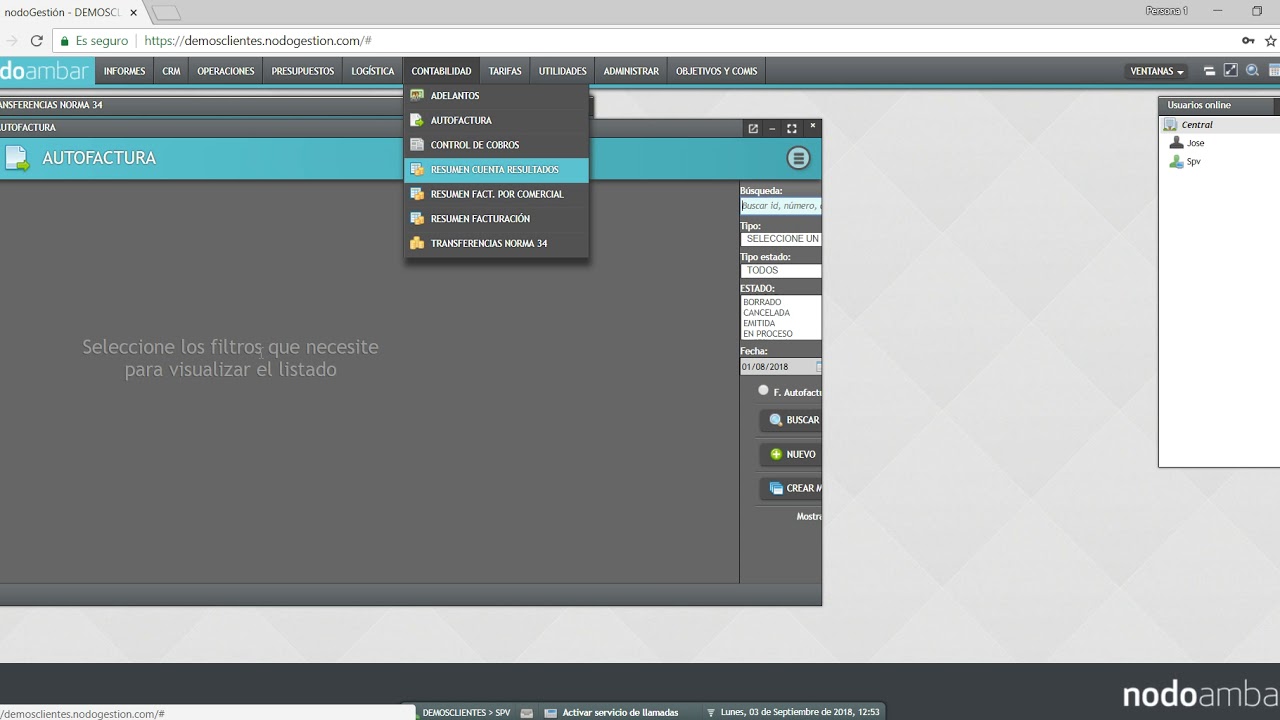Choose Autofactura from the Contabilidad menu
The image size is (1280, 720).
pos(496,120)
